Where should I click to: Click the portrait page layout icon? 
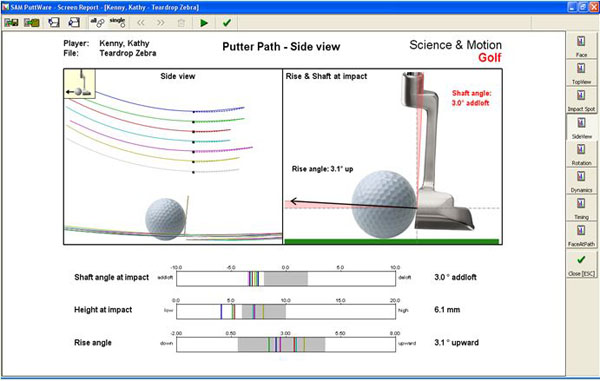coord(54,23)
